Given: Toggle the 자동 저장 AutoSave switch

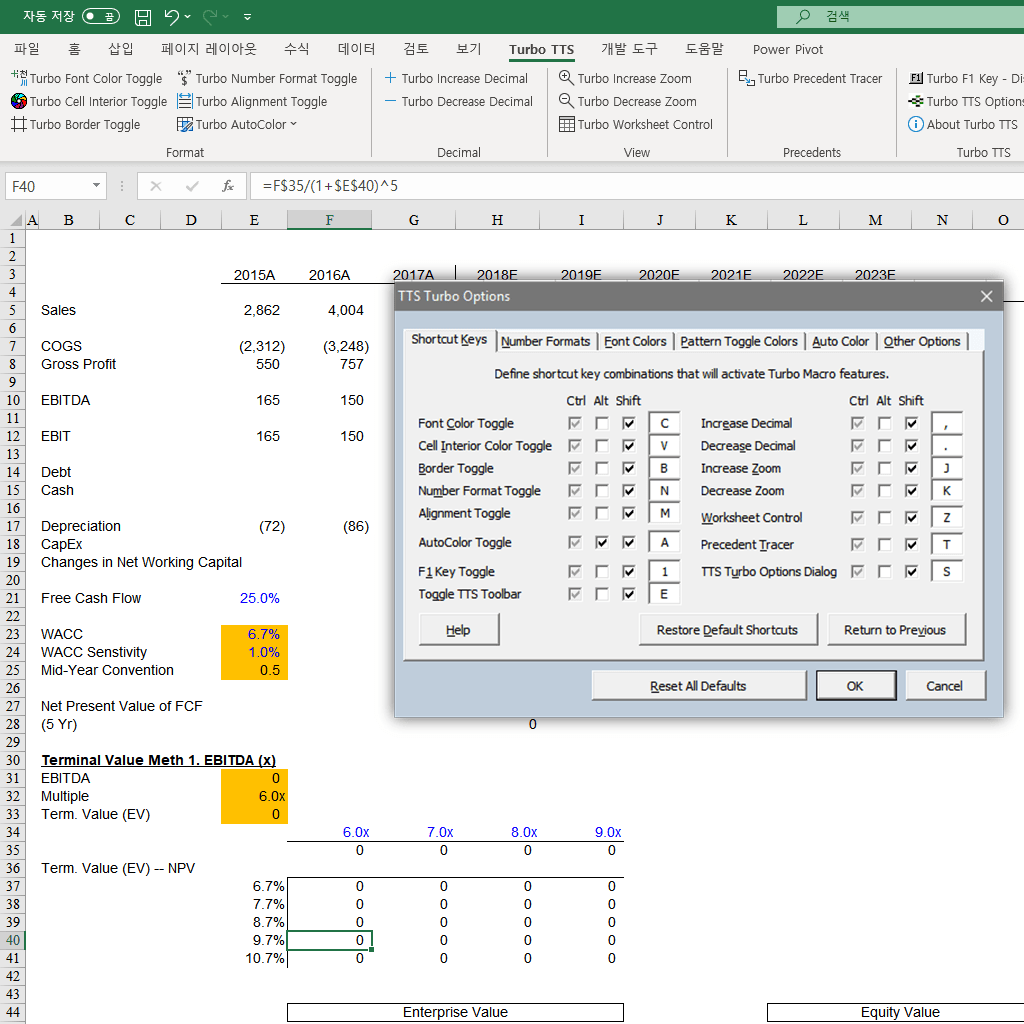Looking at the screenshot, I should pyautogui.click(x=101, y=16).
